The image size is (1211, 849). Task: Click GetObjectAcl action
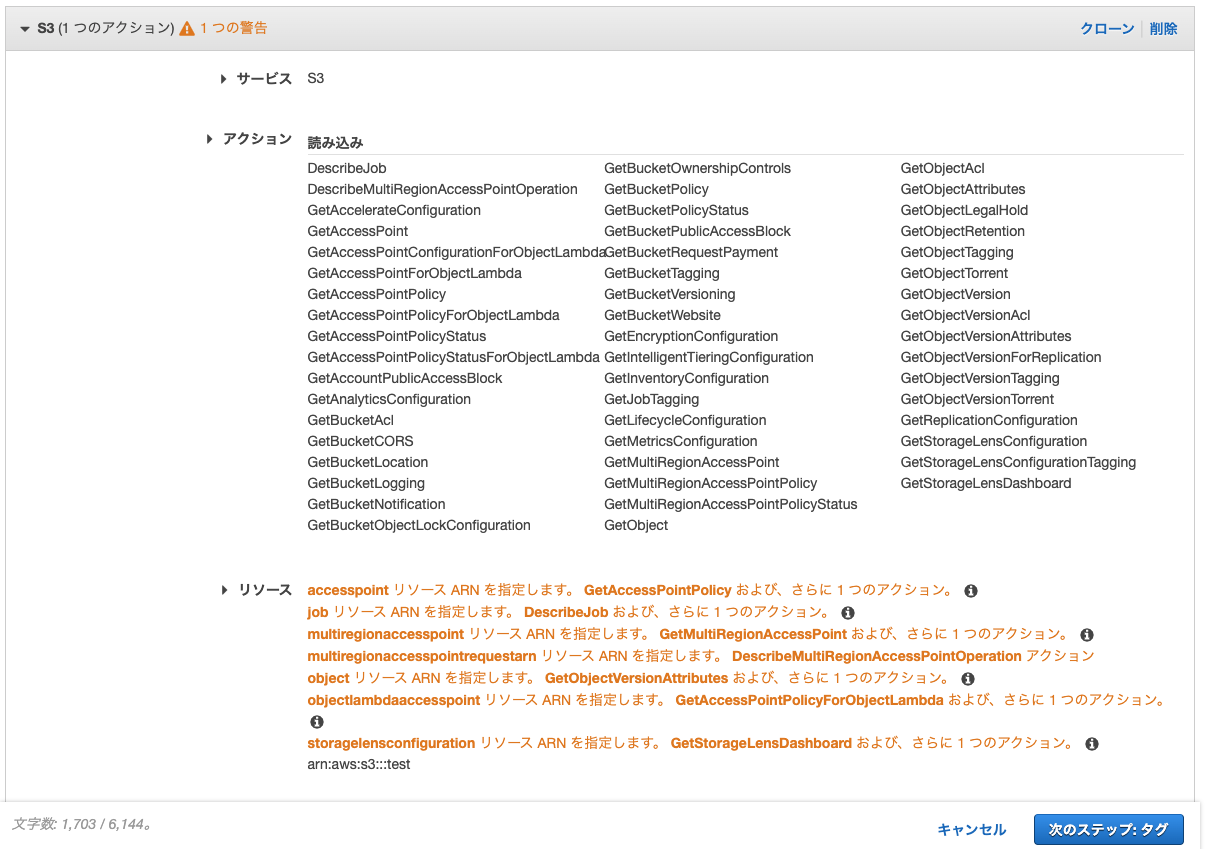[943, 168]
